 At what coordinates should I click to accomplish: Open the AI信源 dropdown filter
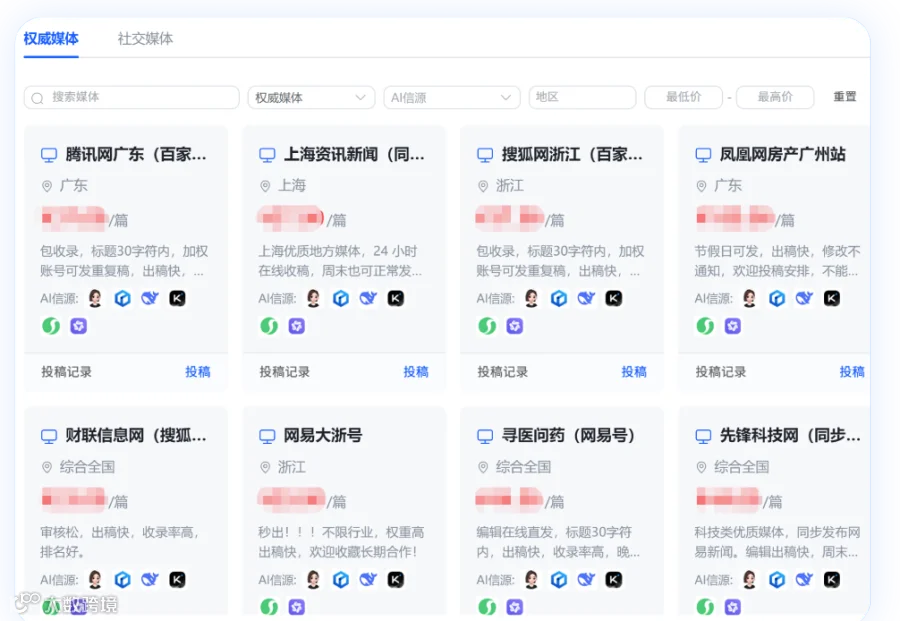452,97
